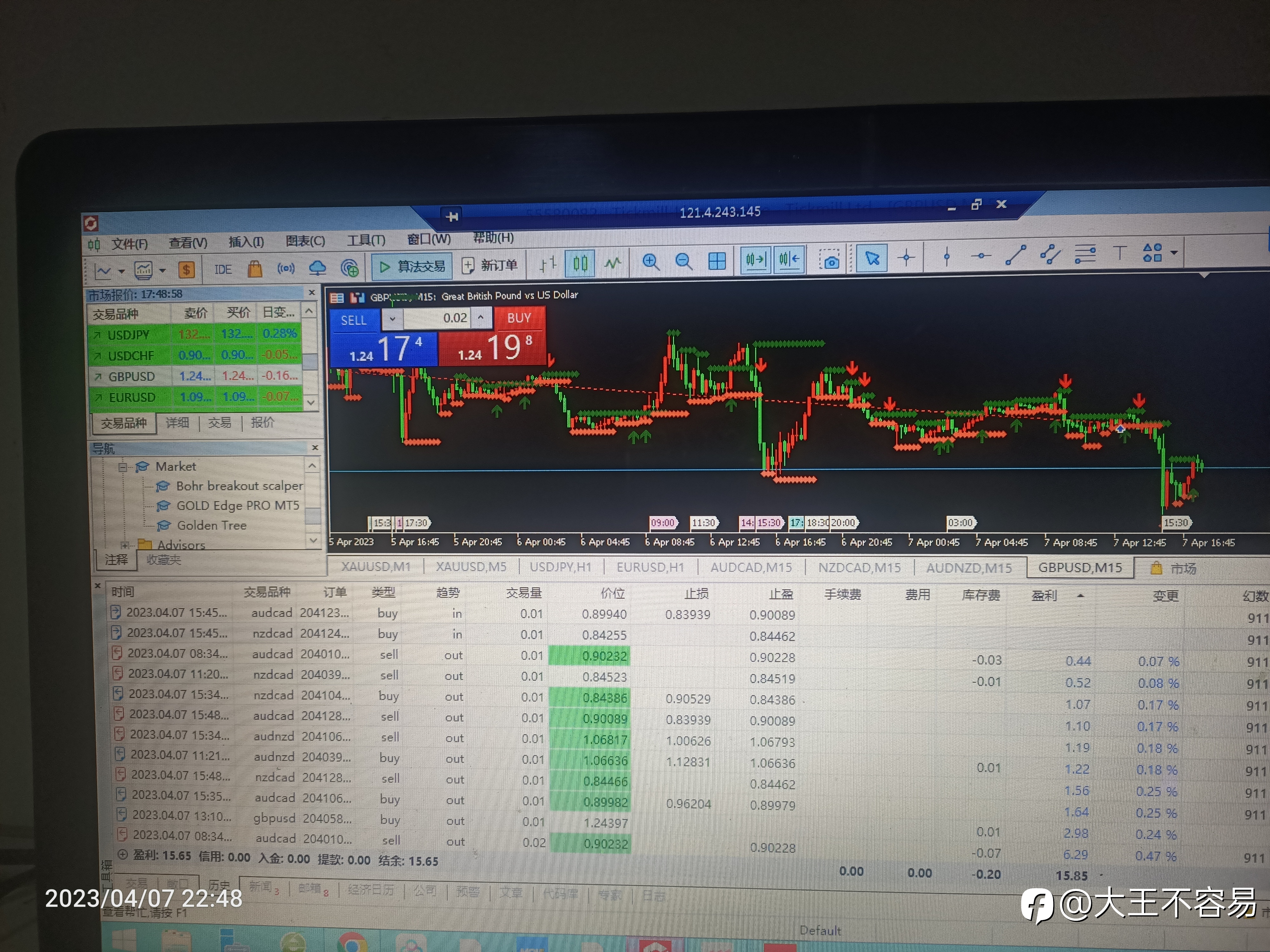Click the BUY button on GBPUSD chart
The width and height of the screenshot is (1270, 952).
[519, 318]
